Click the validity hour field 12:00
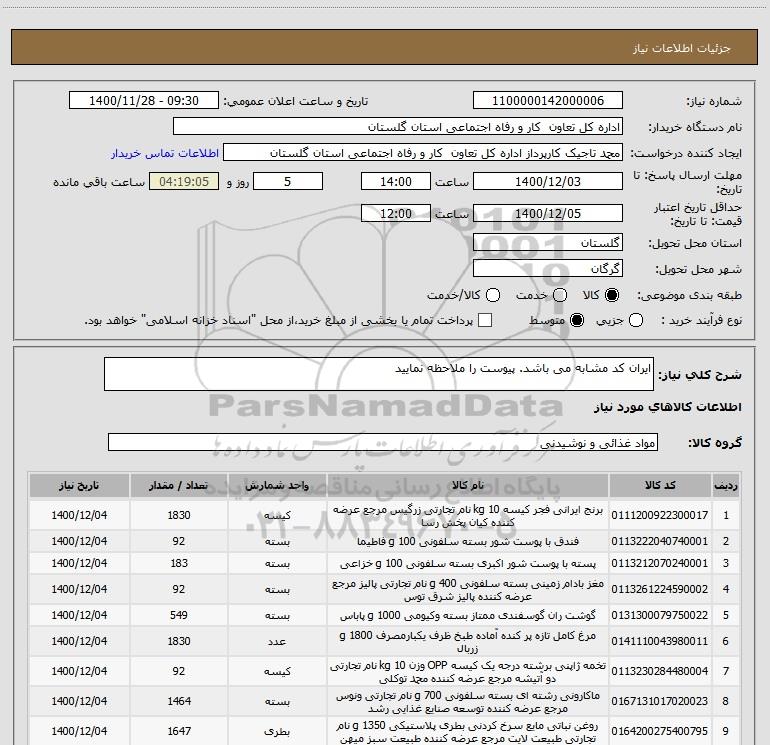The width and height of the screenshot is (770, 745). tap(396, 213)
